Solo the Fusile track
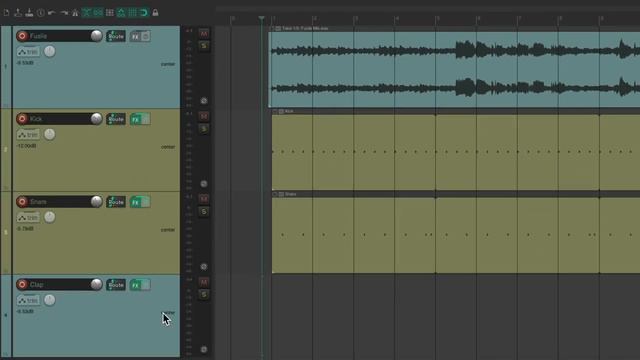This screenshot has width=640, height=360. 204,46
